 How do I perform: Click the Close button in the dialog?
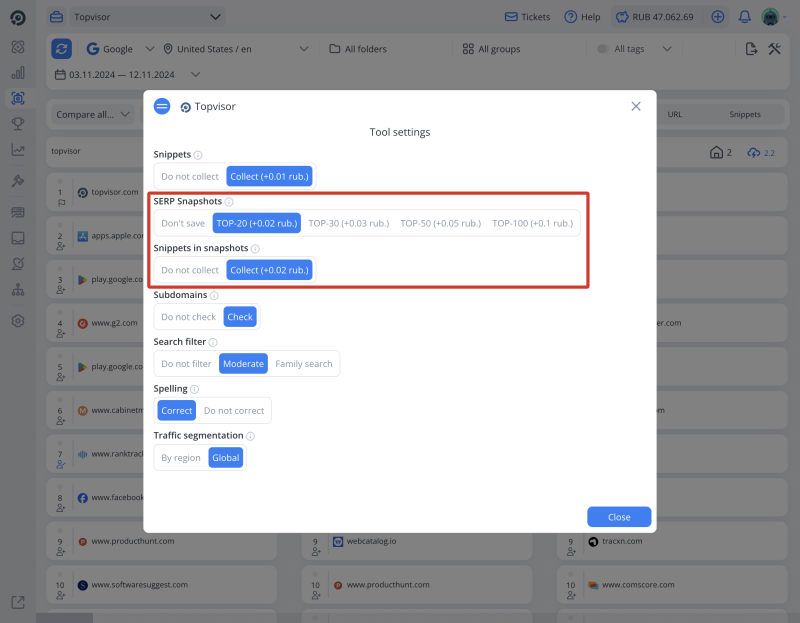point(618,517)
